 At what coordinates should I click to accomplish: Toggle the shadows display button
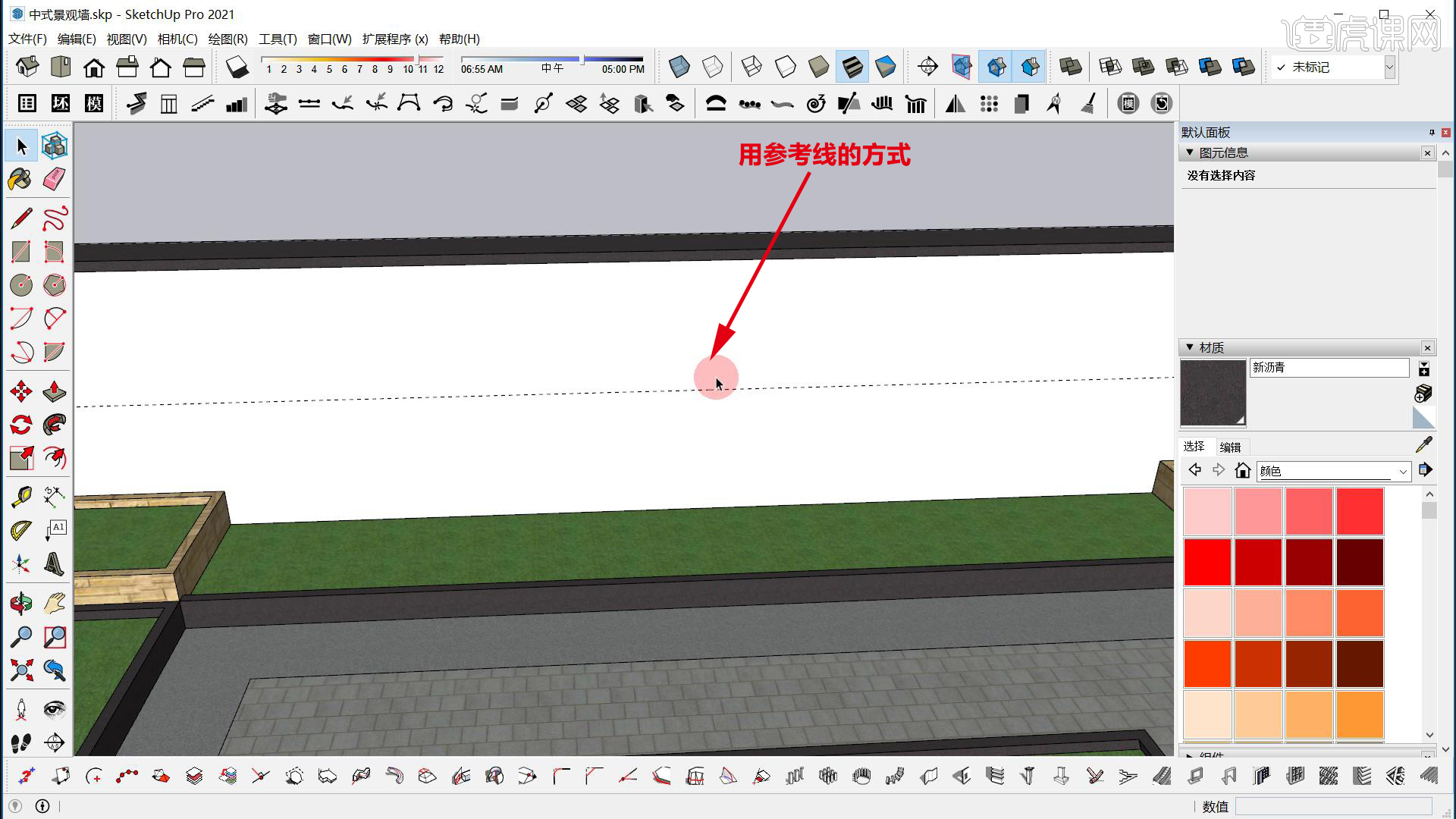237,67
